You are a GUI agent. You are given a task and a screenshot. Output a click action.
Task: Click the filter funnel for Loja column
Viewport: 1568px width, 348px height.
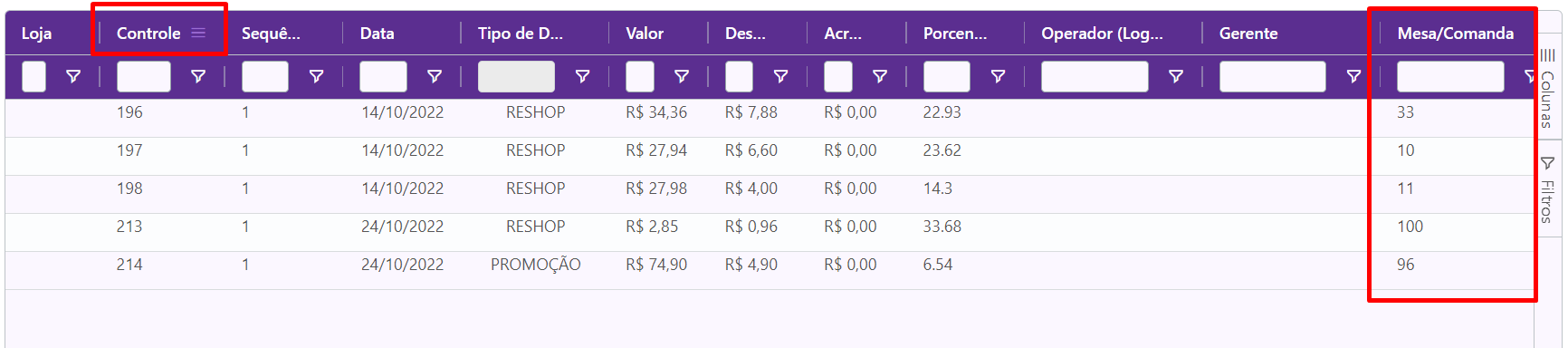pyautogui.click(x=73, y=76)
